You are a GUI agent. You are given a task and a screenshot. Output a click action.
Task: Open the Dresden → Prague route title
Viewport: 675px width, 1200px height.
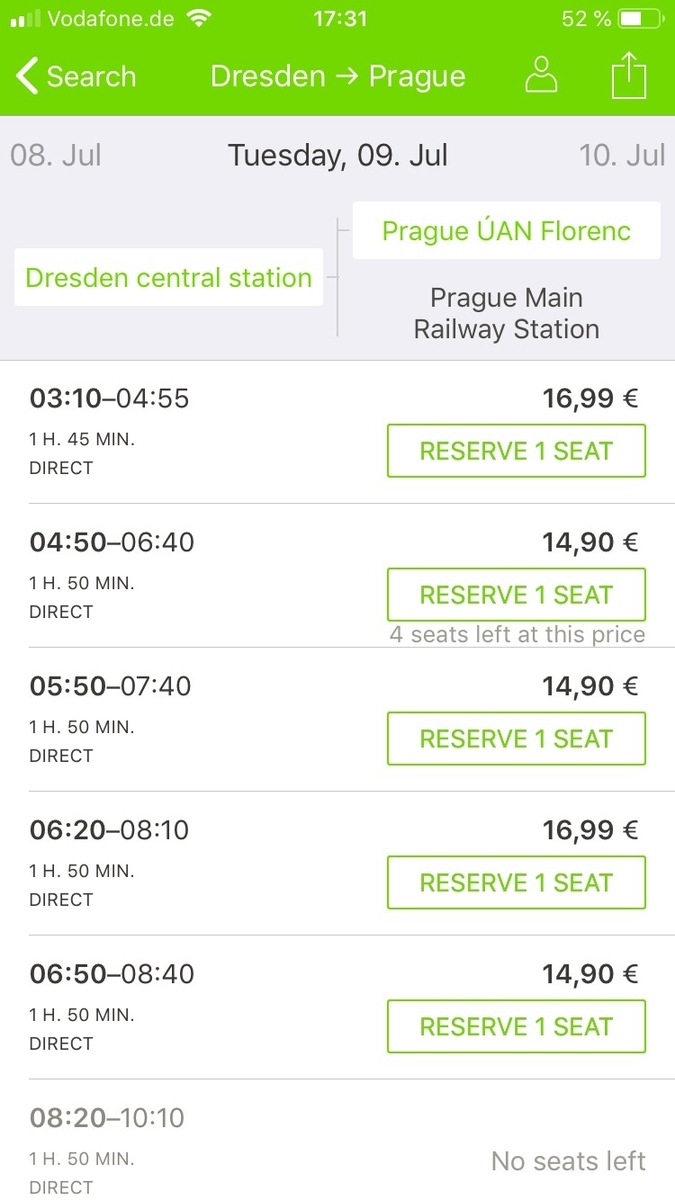coord(338,76)
